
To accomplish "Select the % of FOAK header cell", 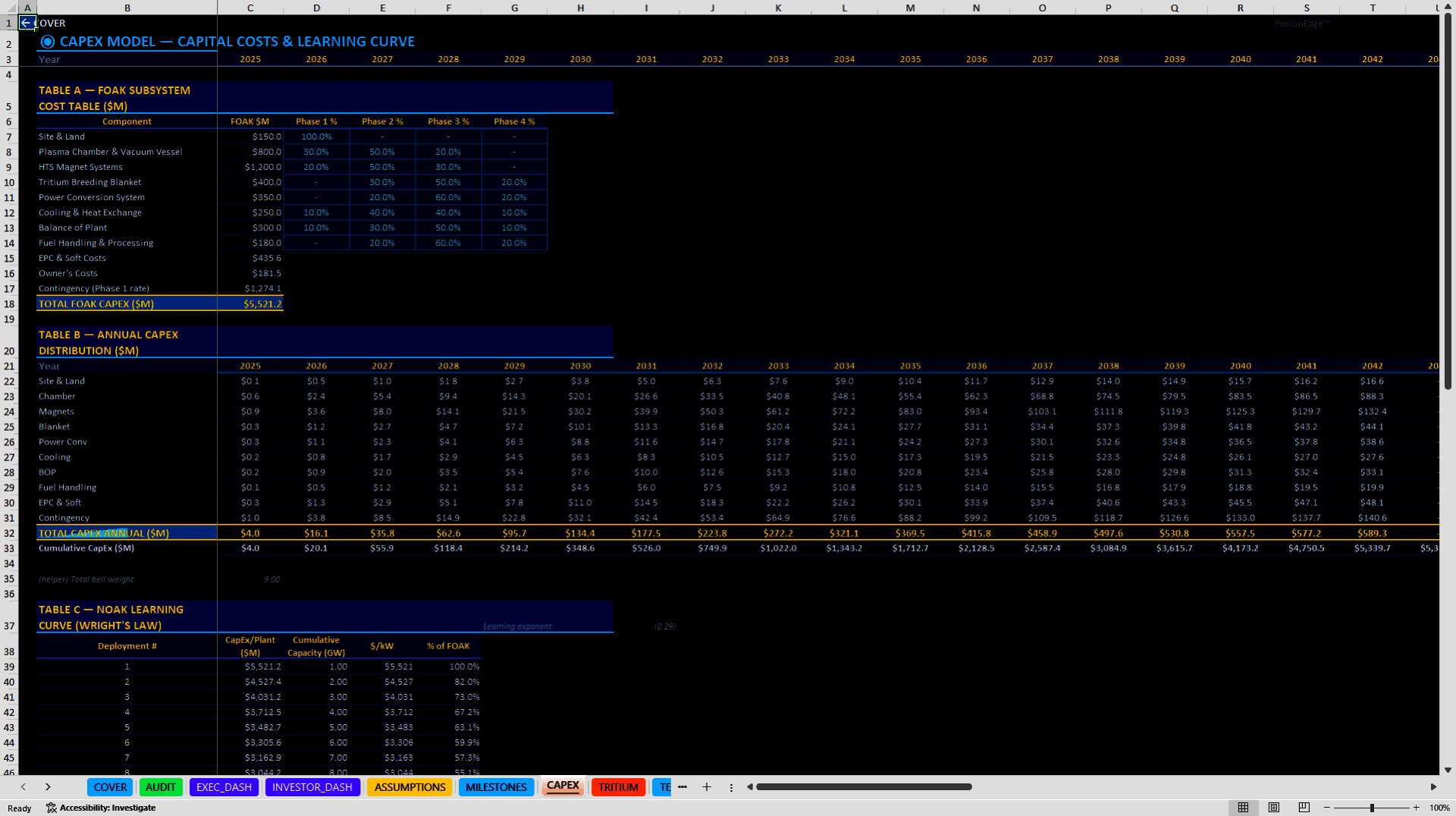I will click(x=448, y=646).
